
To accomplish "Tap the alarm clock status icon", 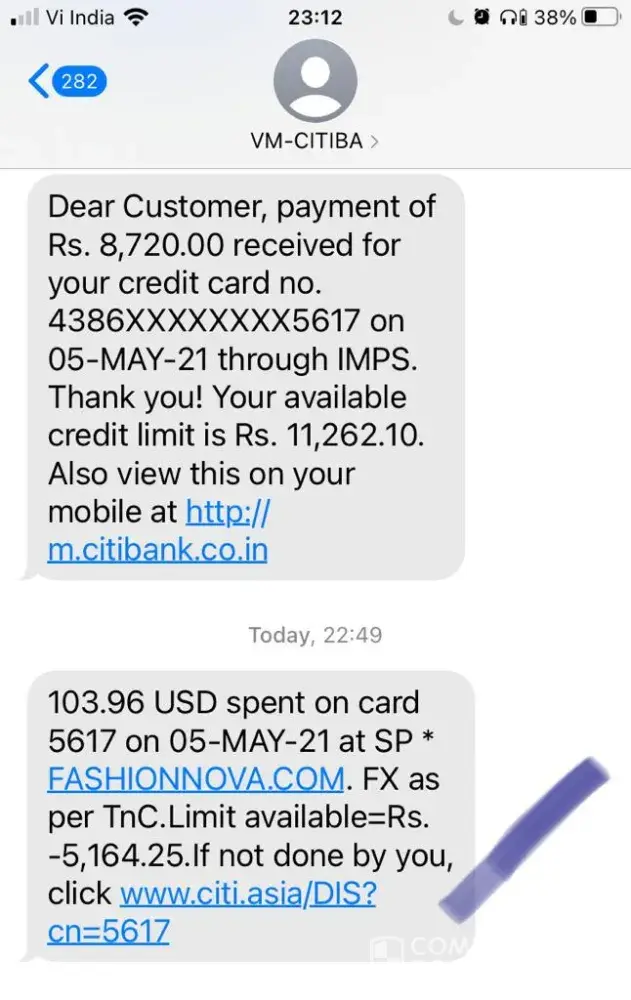I will [482, 17].
